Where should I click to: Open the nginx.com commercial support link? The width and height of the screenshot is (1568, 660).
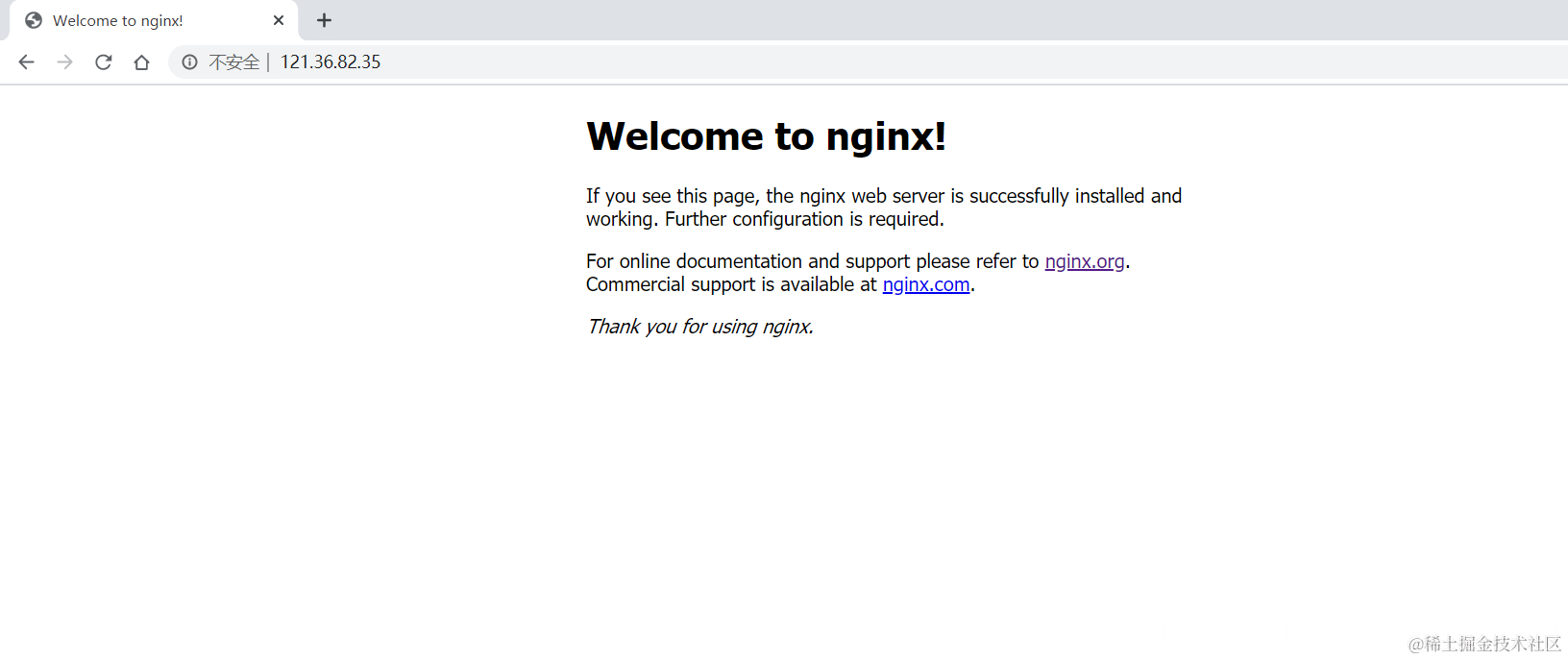(x=926, y=284)
